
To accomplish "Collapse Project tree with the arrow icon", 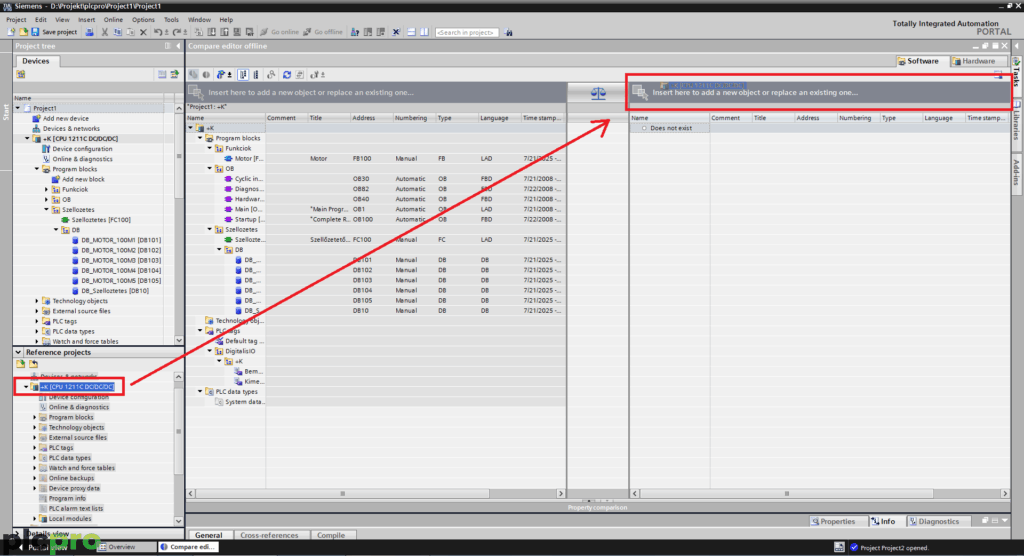I will (178, 46).
